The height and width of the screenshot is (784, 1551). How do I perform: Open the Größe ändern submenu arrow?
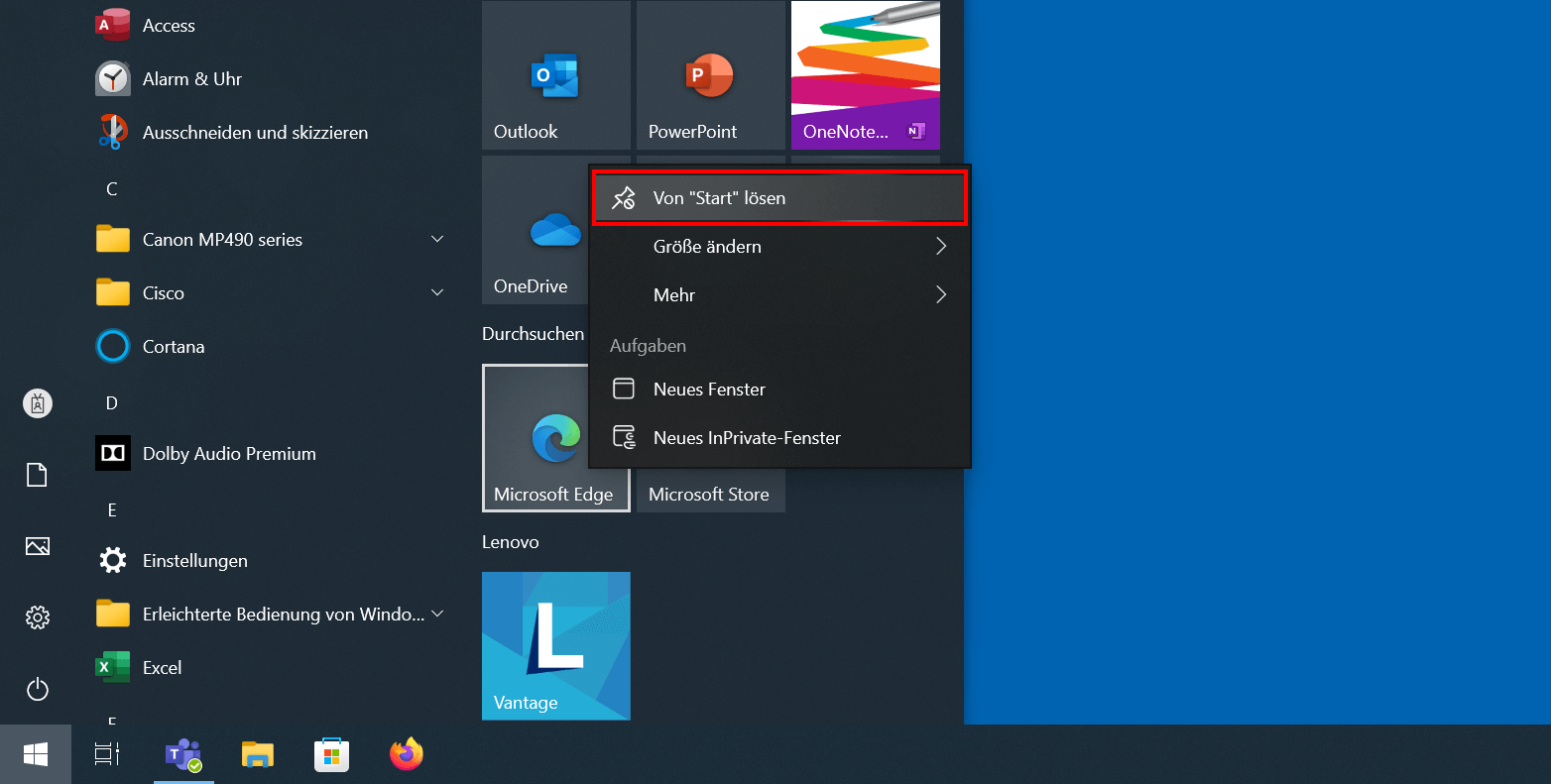941,247
